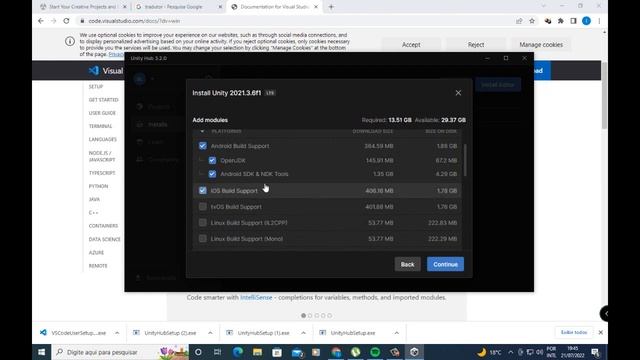This screenshot has width=640, height=360.
Task: Follow the IntelliSense link
Action: pos(256,298)
